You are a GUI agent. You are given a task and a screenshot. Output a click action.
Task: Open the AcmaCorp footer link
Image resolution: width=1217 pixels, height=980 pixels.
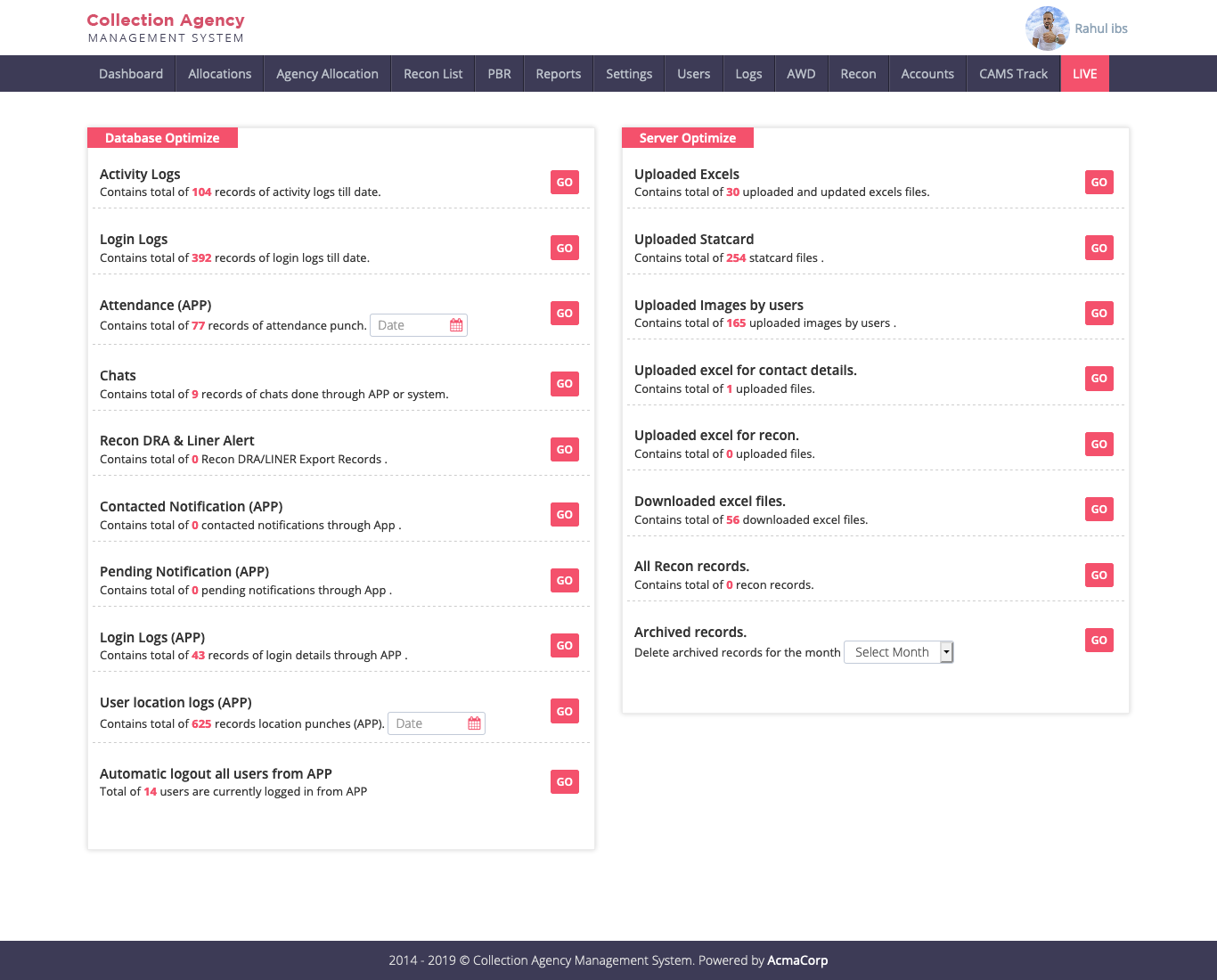pyautogui.click(x=797, y=960)
